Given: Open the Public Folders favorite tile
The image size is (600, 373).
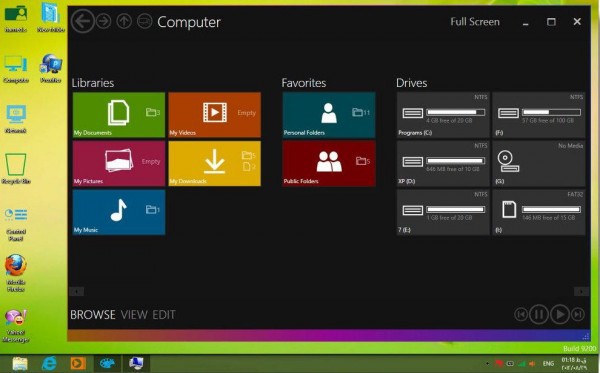Looking at the screenshot, I should 329,163.
